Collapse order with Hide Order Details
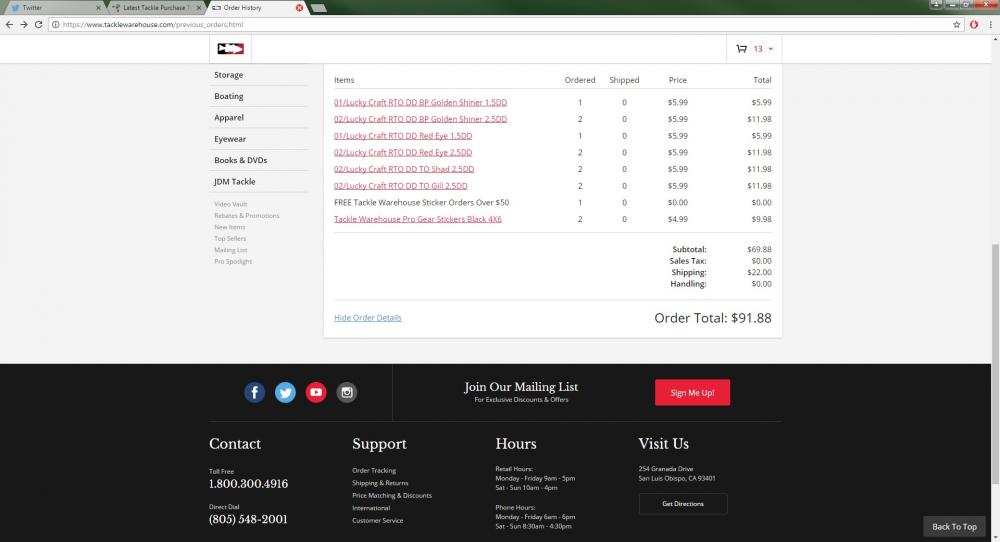 pyautogui.click(x=367, y=318)
